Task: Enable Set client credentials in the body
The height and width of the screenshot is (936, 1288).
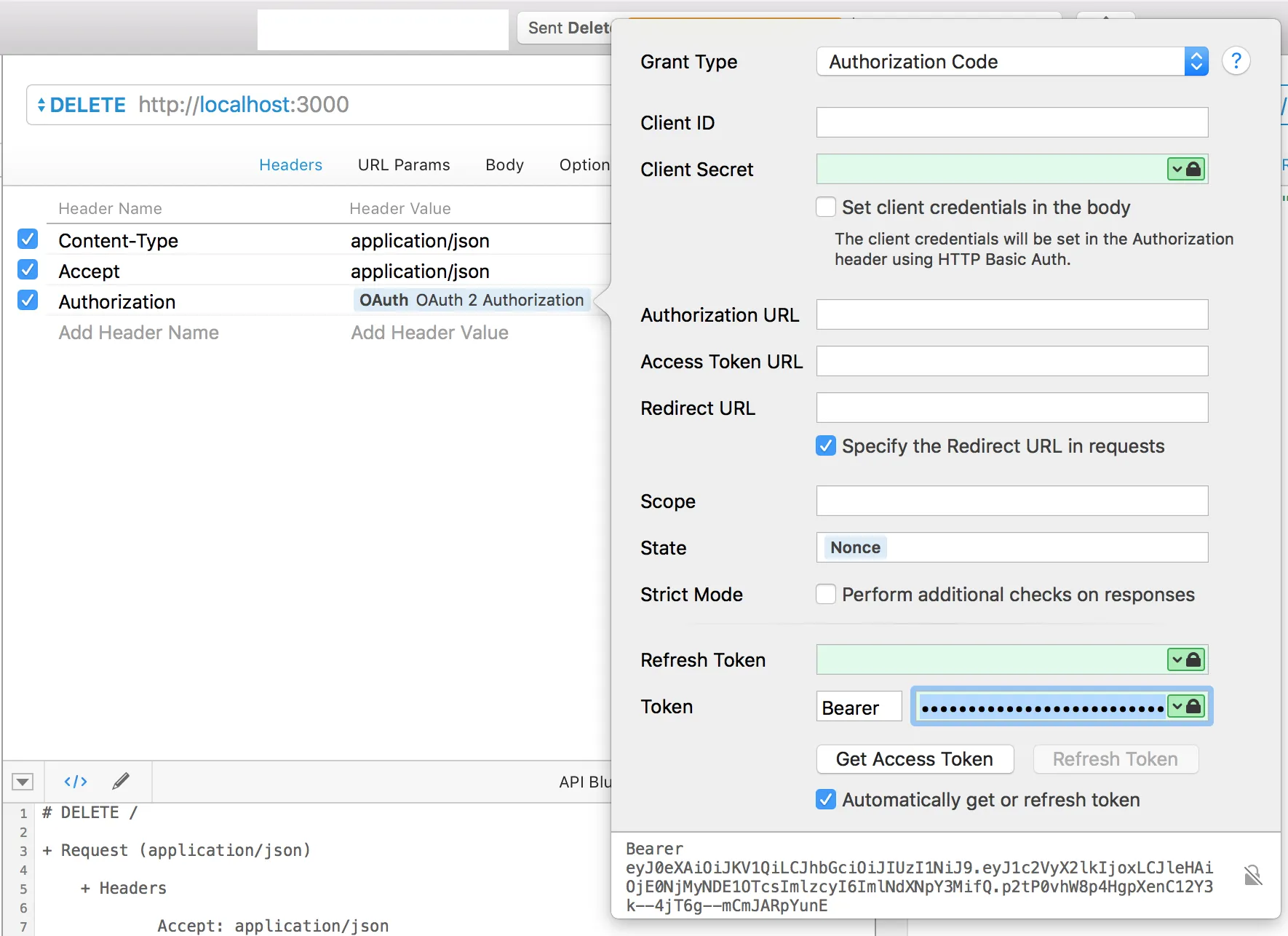Action: 826,207
